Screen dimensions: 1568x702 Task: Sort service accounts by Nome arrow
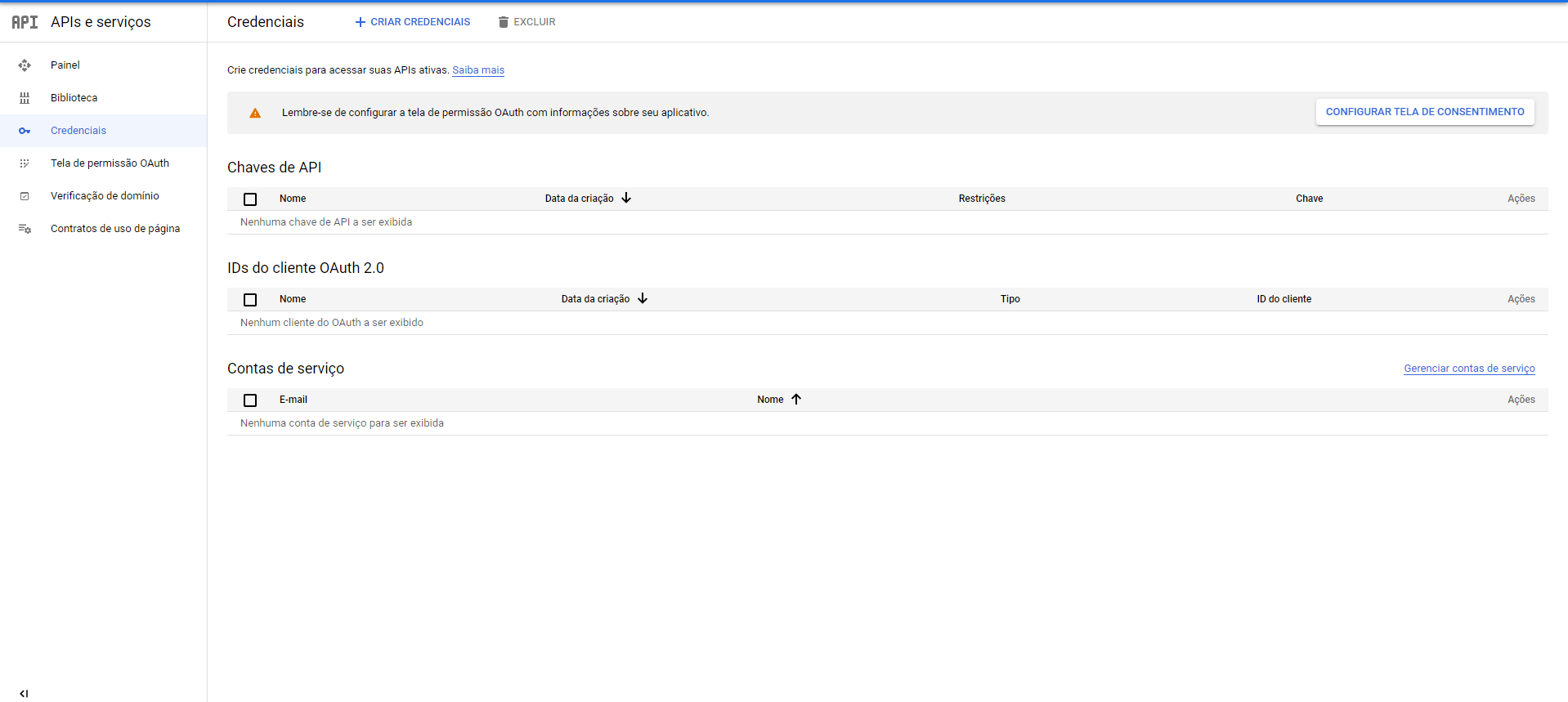pyautogui.click(x=796, y=399)
